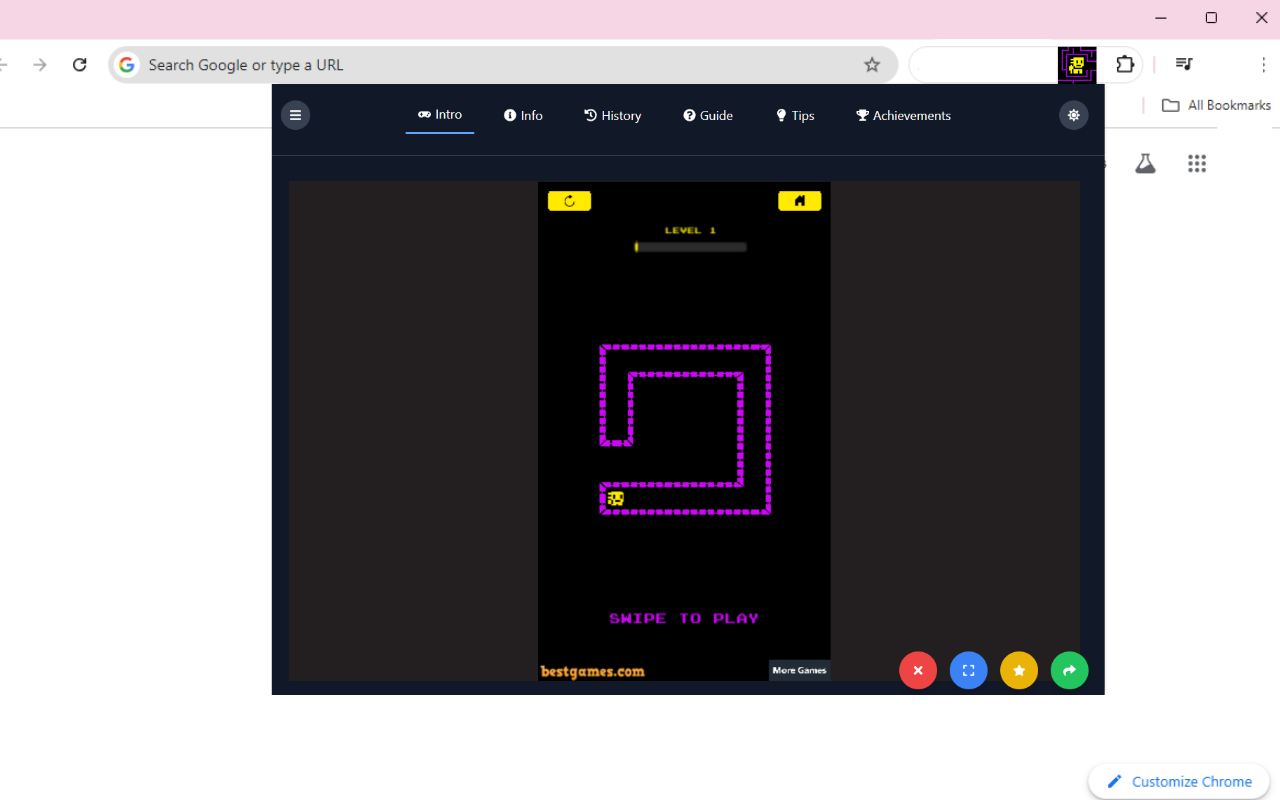Open the bestgames.com link
The image size is (1280, 800).
(x=592, y=671)
